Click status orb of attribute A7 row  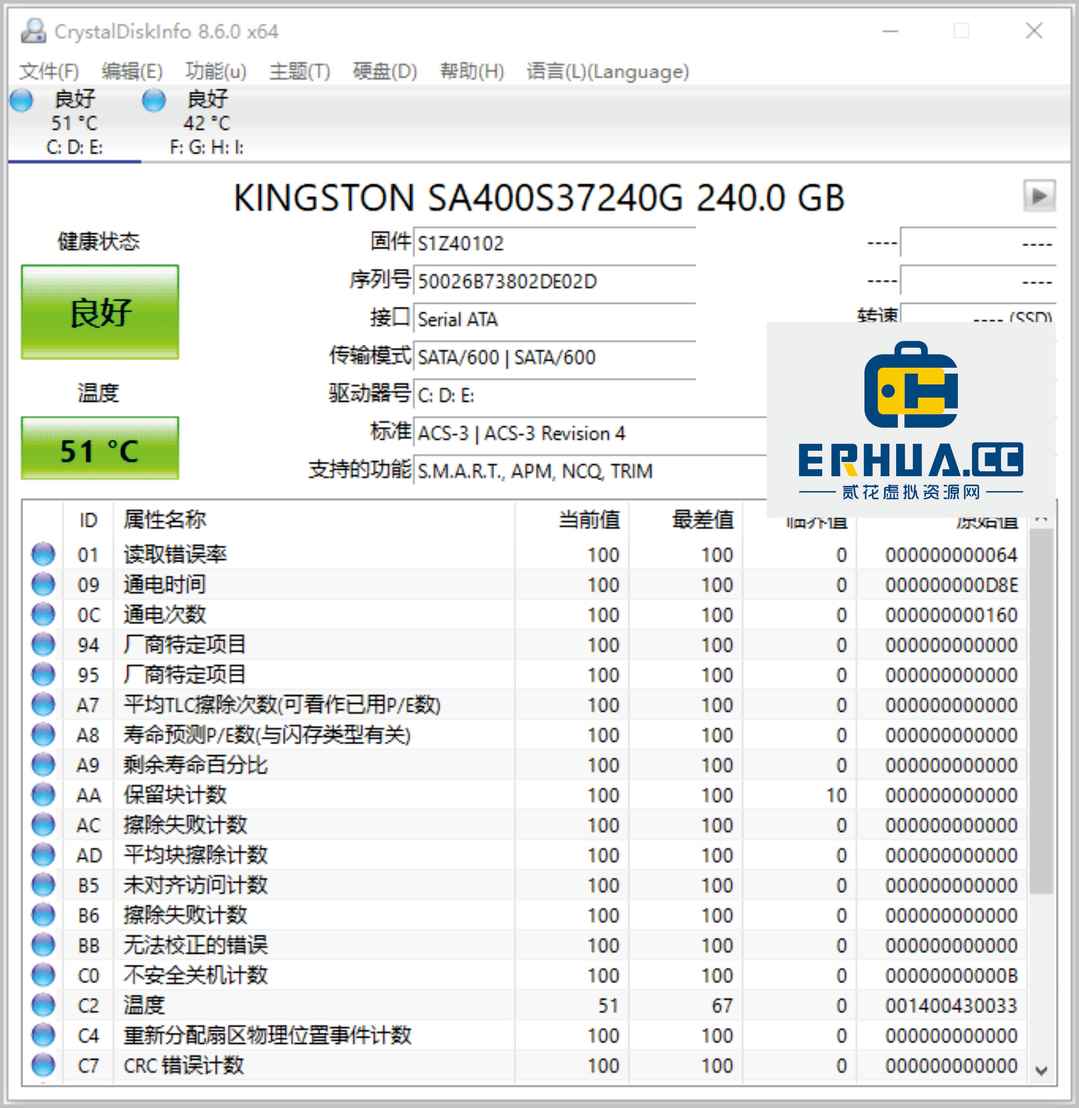(43, 705)
